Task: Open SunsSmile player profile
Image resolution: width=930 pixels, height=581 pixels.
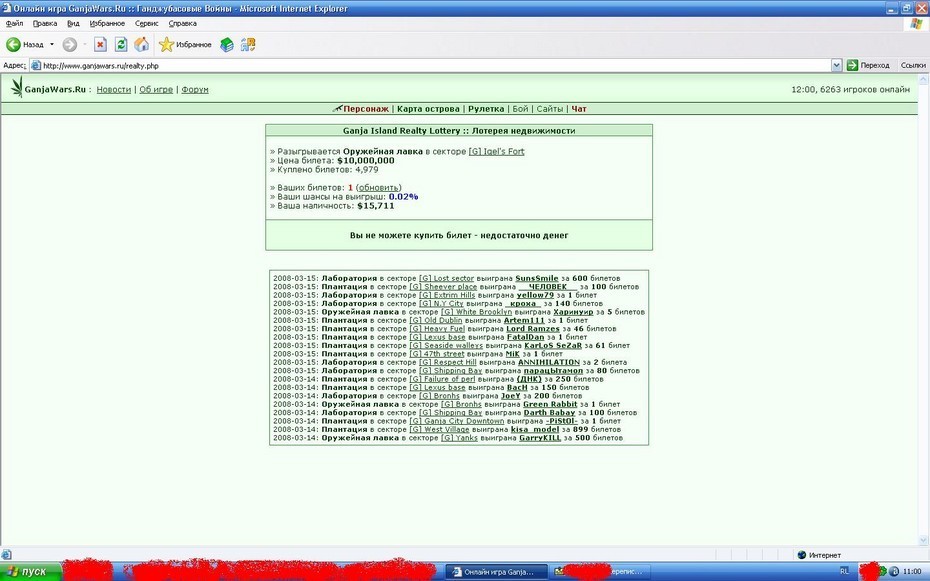Action: [x=537, y=278]
